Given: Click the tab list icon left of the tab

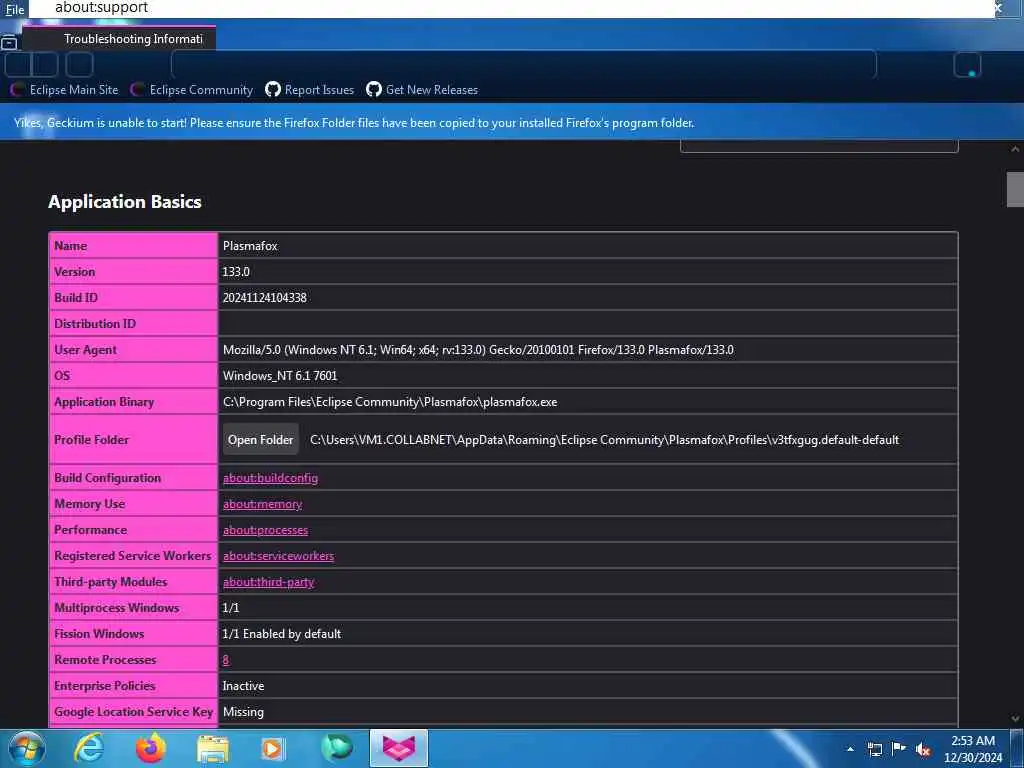Looking at the screenshot, I should 9,43.
